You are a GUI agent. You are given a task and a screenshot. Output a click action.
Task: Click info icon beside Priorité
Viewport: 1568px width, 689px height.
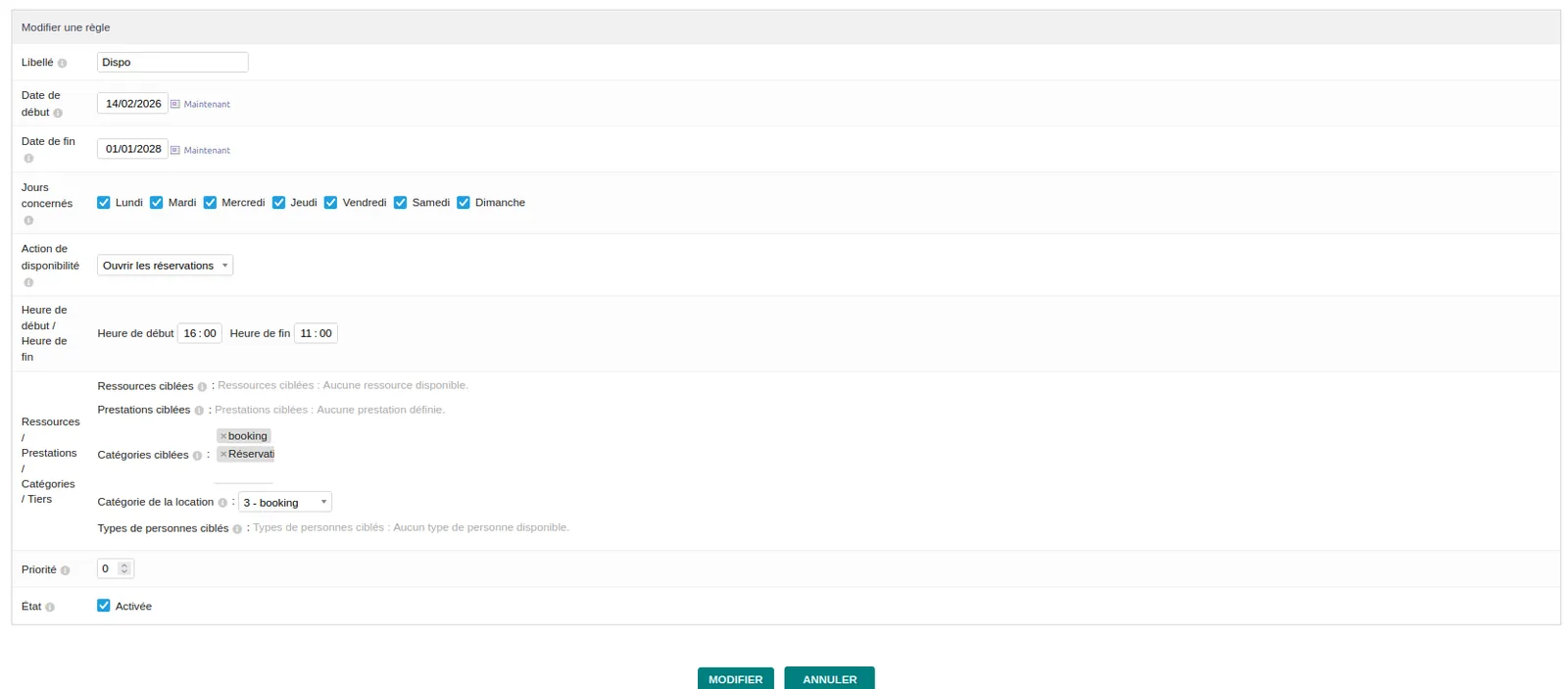pos(65,570)
